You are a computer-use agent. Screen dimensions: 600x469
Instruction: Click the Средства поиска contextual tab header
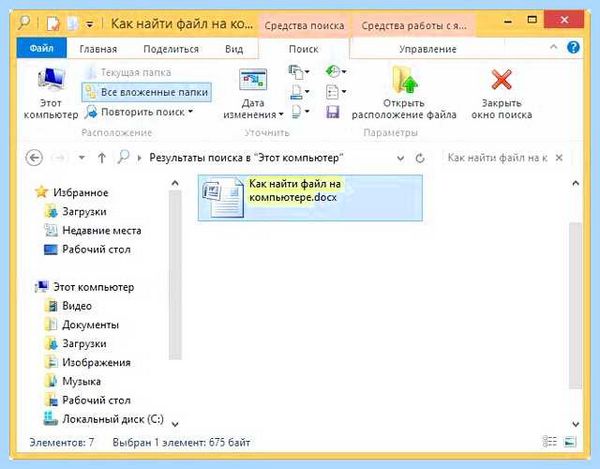(x=304, y=26)
